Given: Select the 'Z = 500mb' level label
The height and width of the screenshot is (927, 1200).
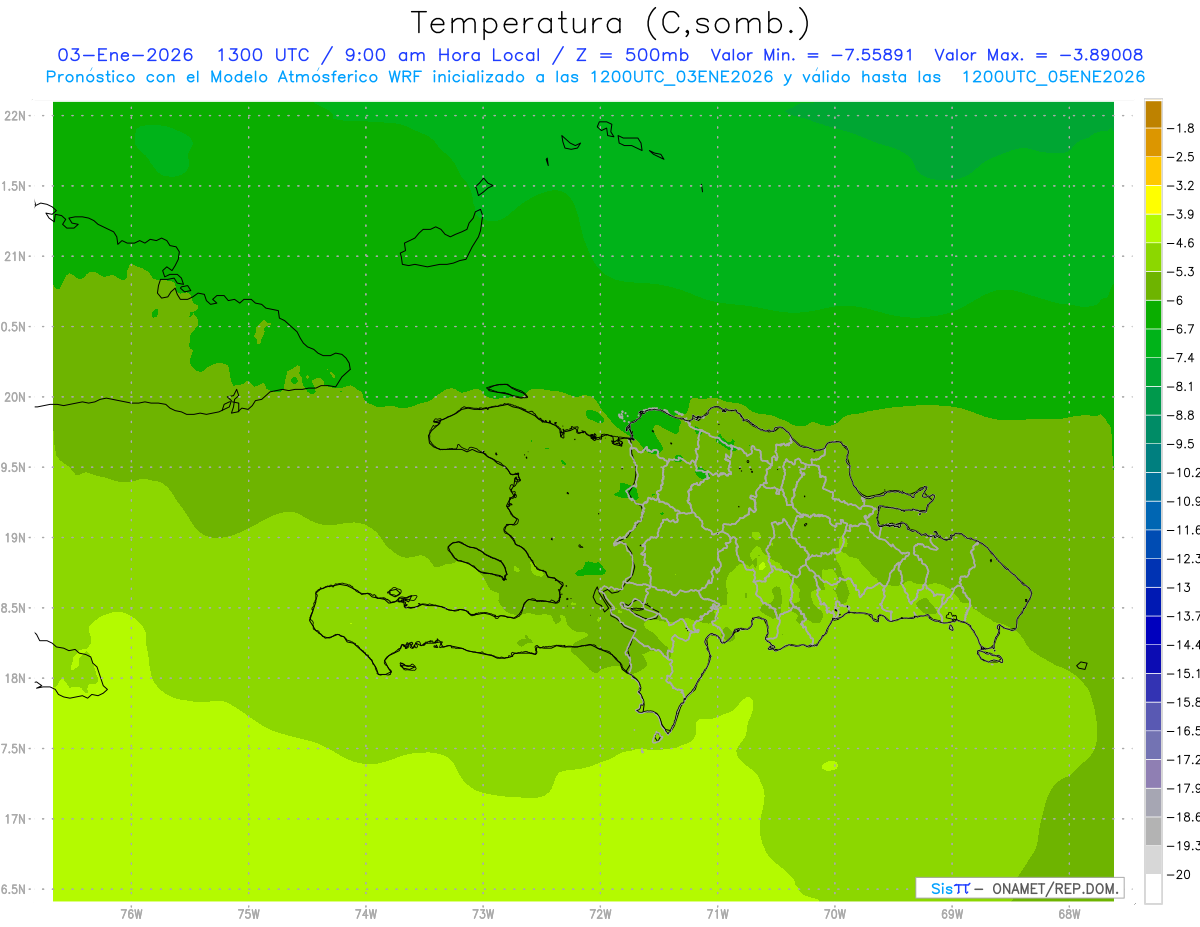Looking at the screenshot, I should point(626,55).
